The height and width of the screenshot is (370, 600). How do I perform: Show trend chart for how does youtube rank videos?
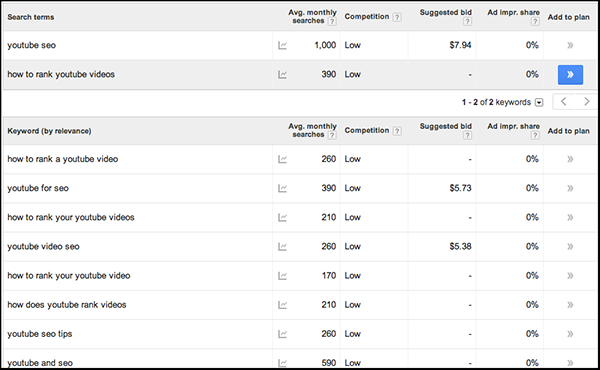(282, 305)
